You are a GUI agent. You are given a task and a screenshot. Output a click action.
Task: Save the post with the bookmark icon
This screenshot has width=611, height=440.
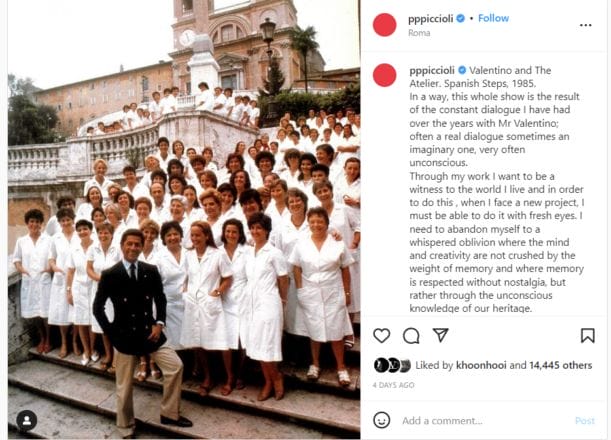[x=588, y=335]
